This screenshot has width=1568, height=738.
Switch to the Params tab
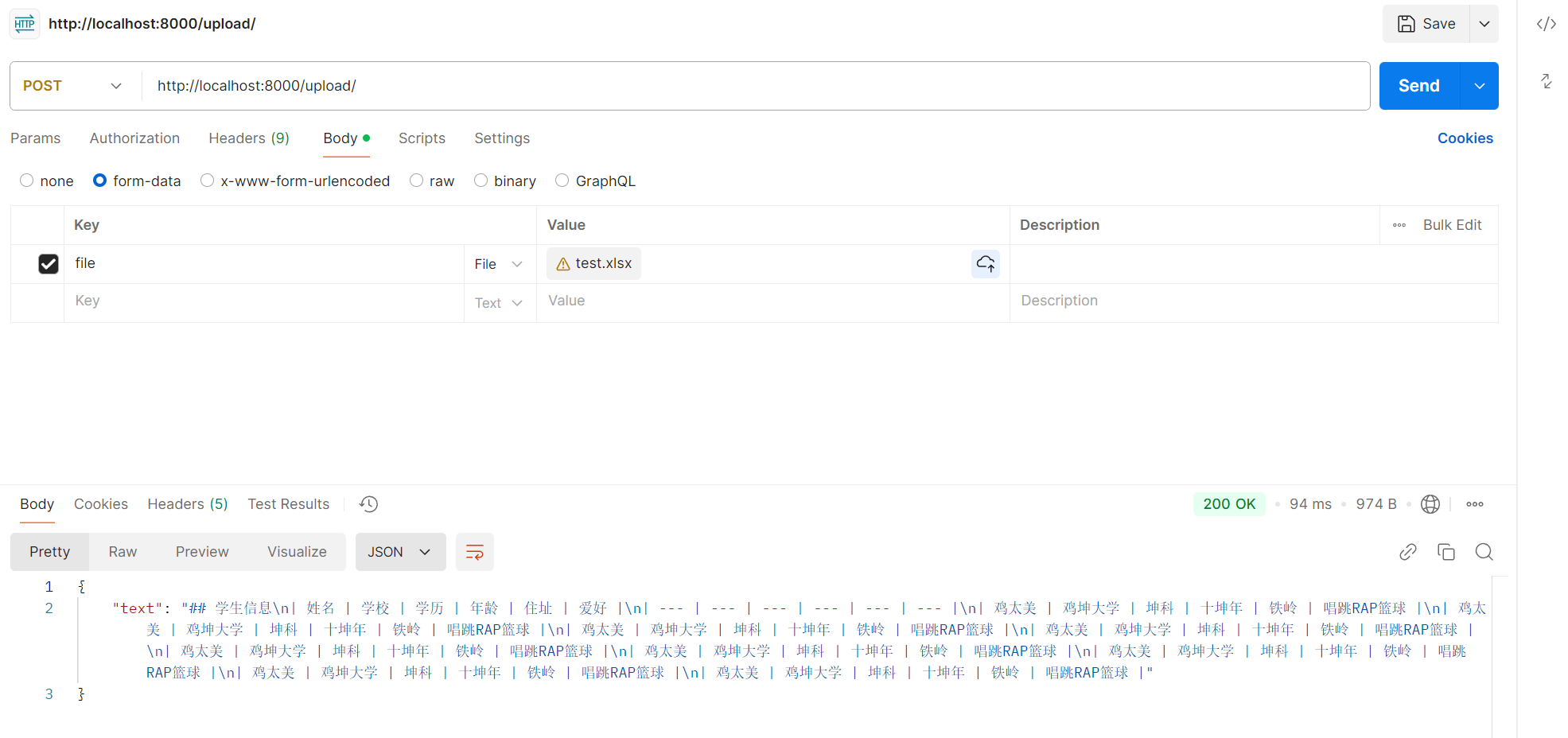36,138
